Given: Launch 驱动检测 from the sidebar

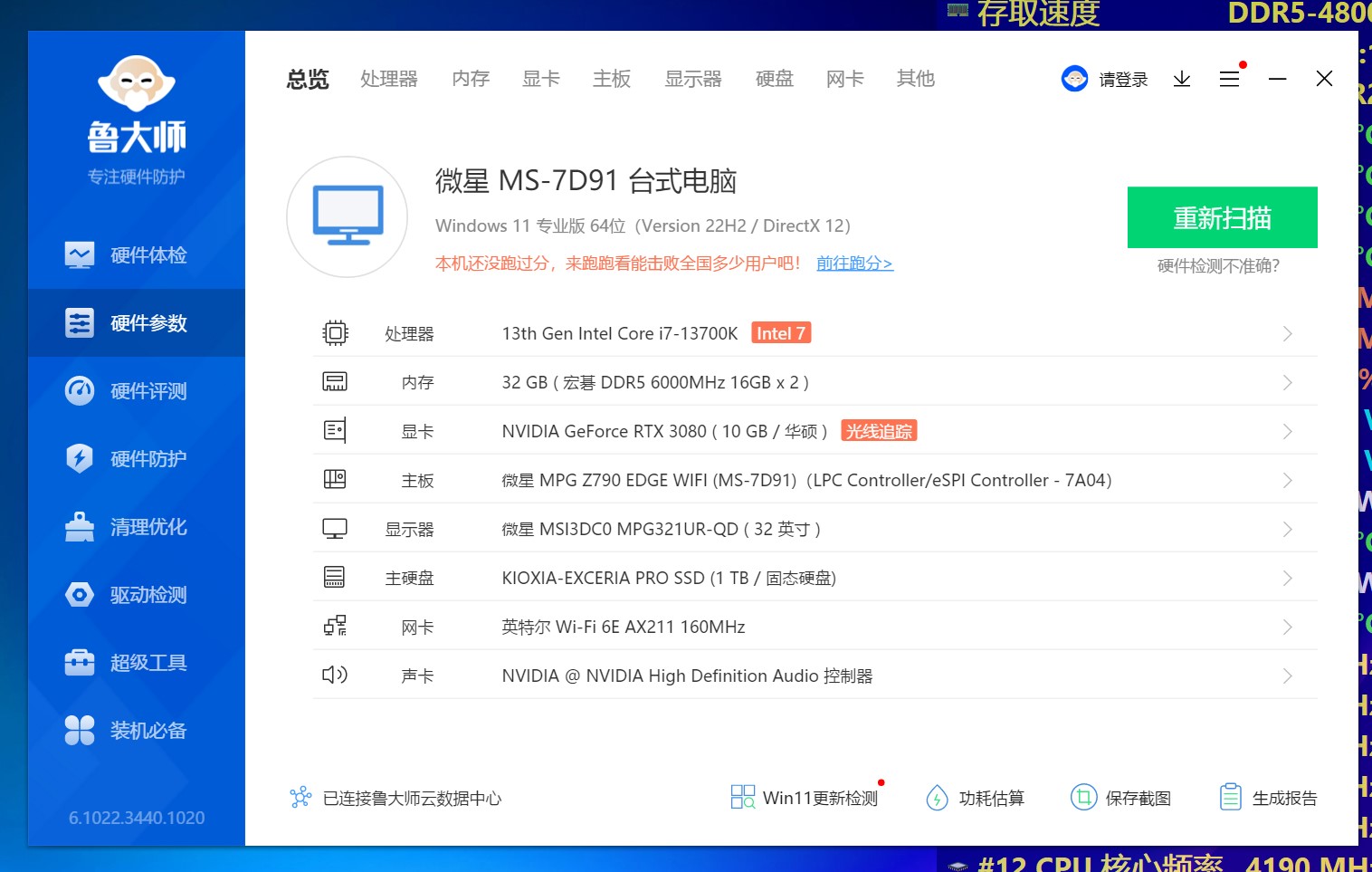Looking at the screenshot, I should [136, 594].
